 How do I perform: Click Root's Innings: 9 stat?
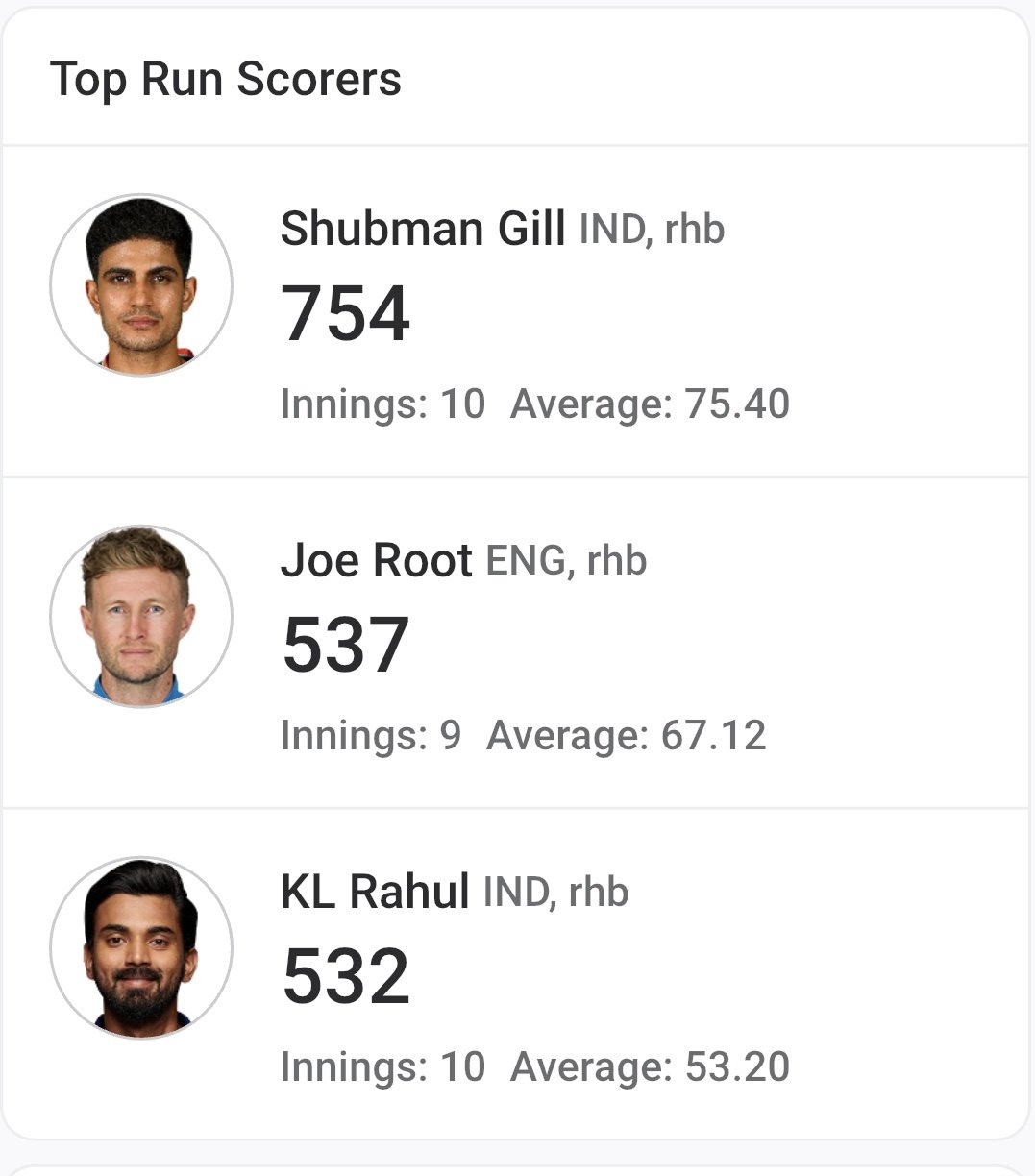pyautogui.click(x=371, y=736)
